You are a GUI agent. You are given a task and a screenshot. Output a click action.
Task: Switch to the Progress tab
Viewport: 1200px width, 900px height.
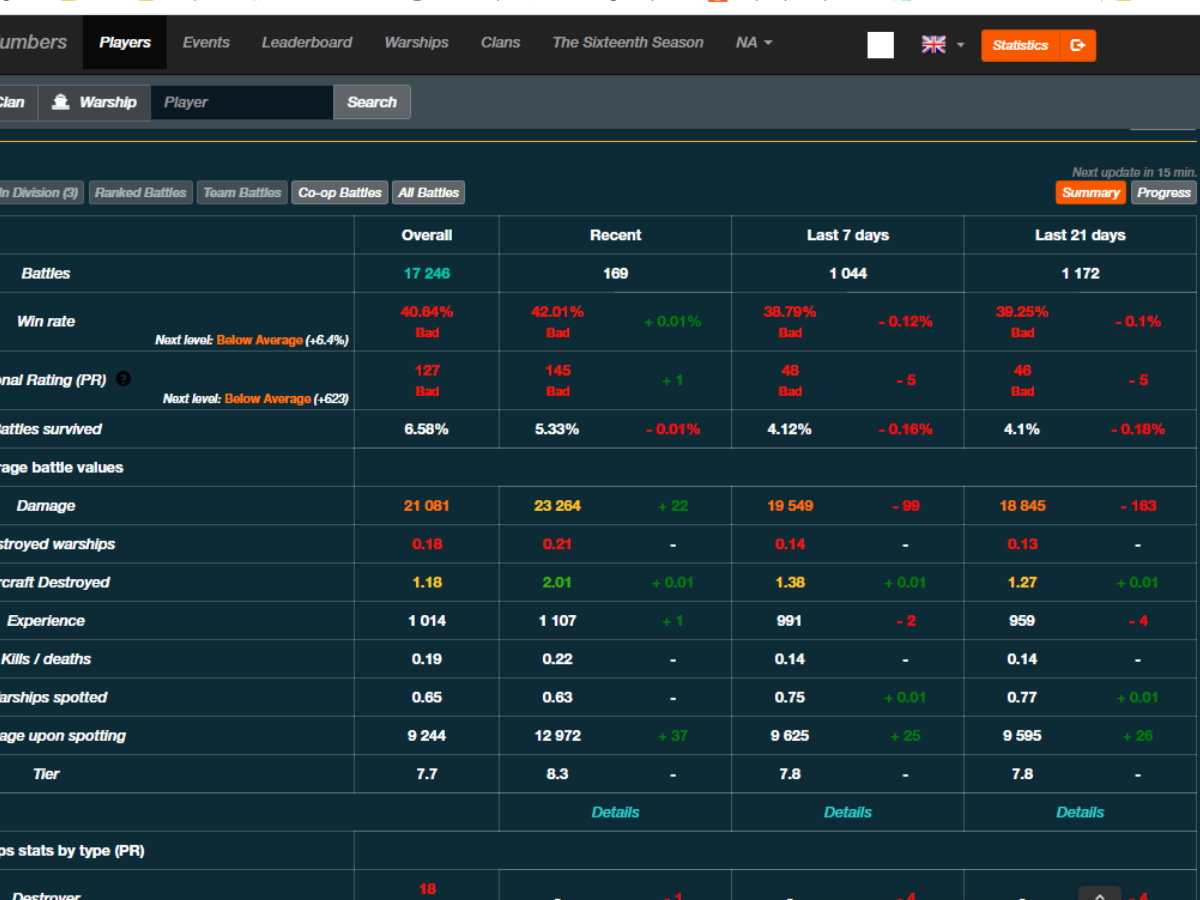1163,193
